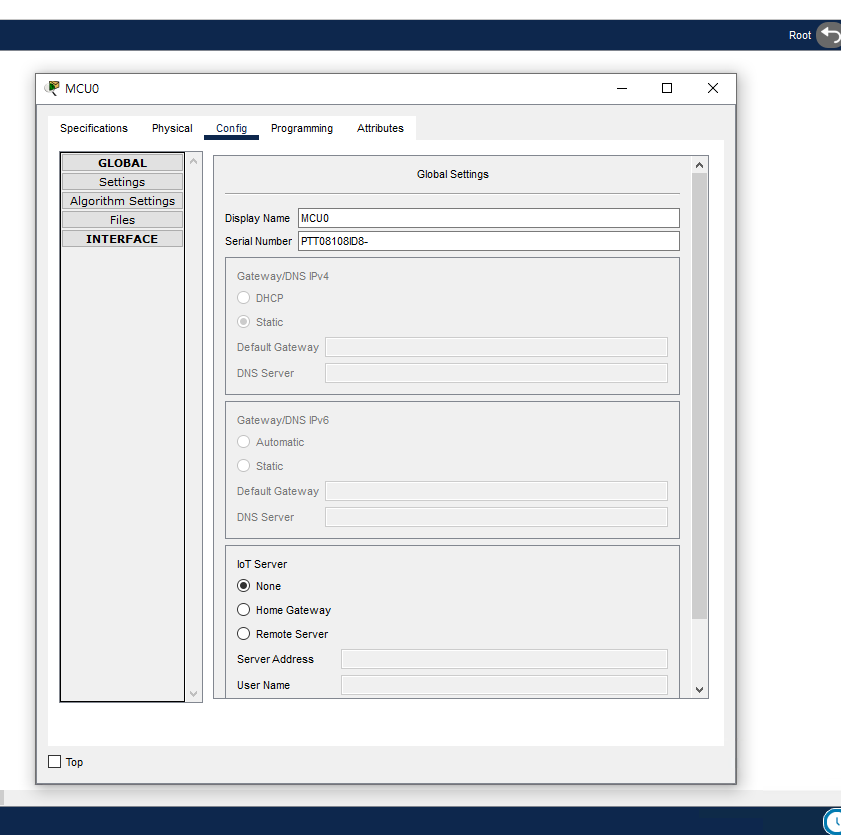The image size is (841, 835).
Task: Click the sidebar list scroll-up arrow
Action: [194, 161]
